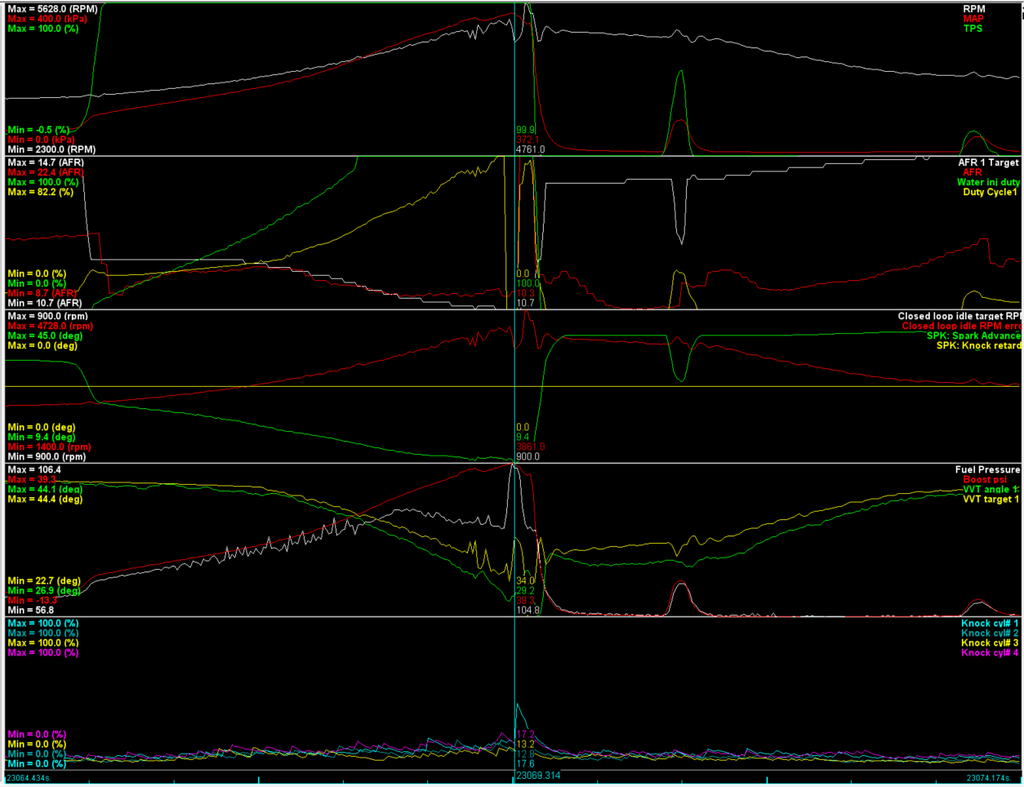Select the Knock cyl# 1 legend label
Screen dimensions: 1024x787
[989, 623]
